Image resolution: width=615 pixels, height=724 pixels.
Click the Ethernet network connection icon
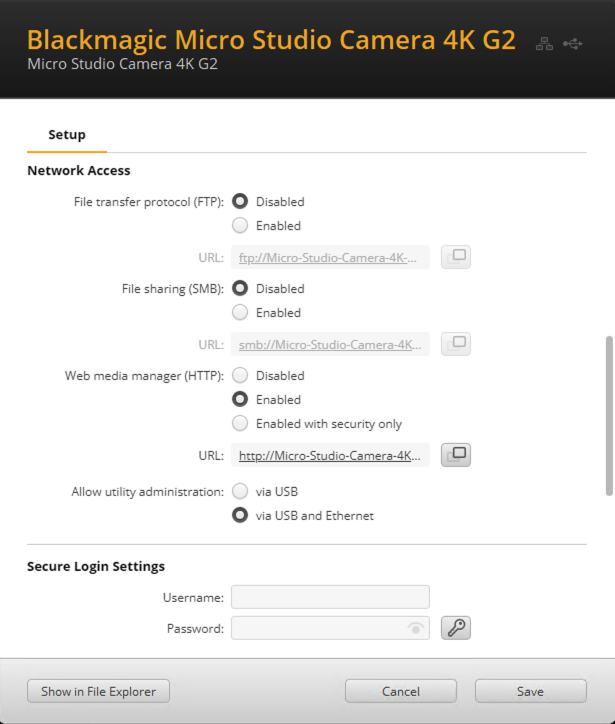click(x=544, y=44)
